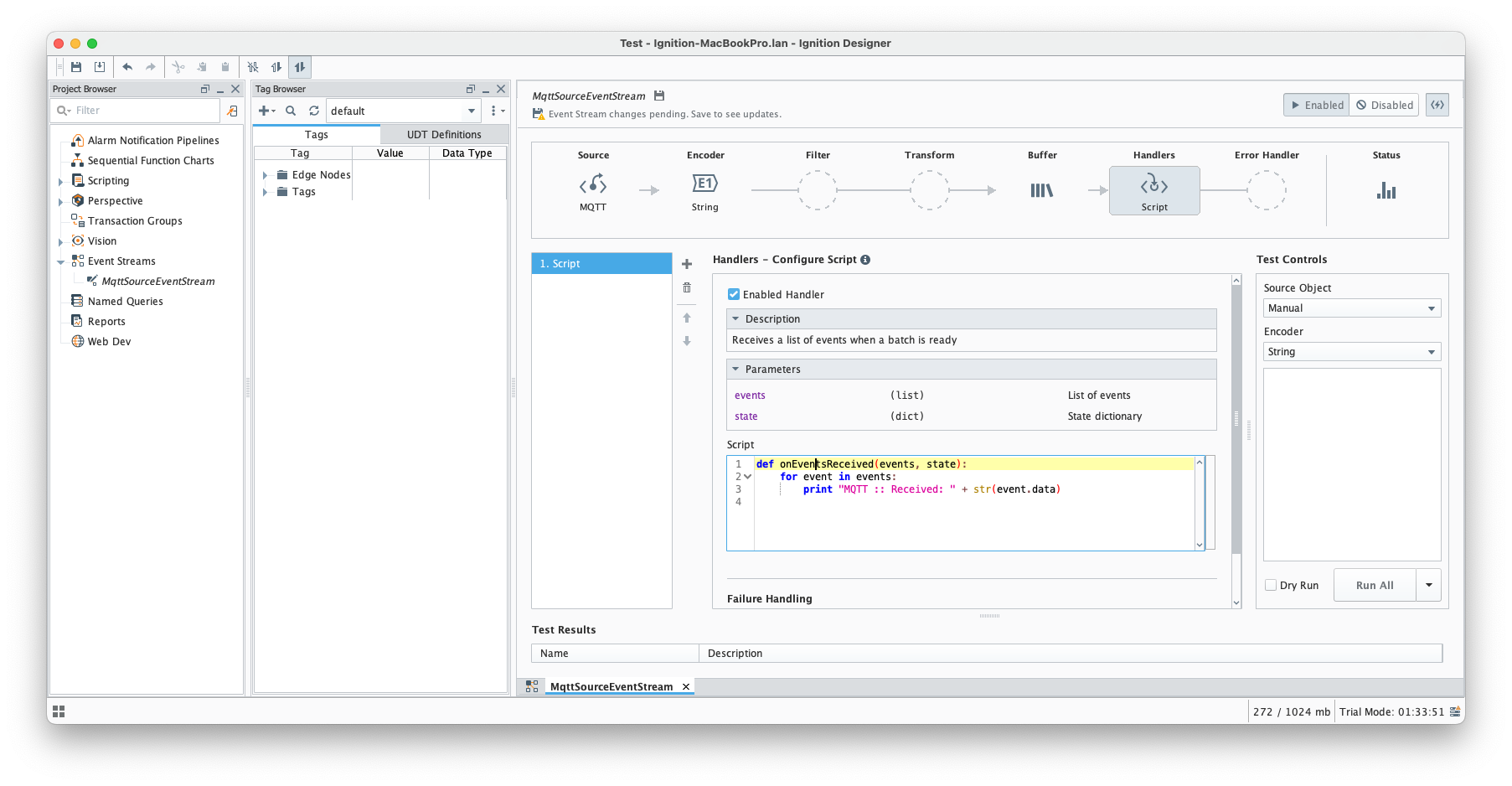Close the MqttSourceEventStream editor tab
Screen dimensions: 1512x786
(x=686, y=686)
